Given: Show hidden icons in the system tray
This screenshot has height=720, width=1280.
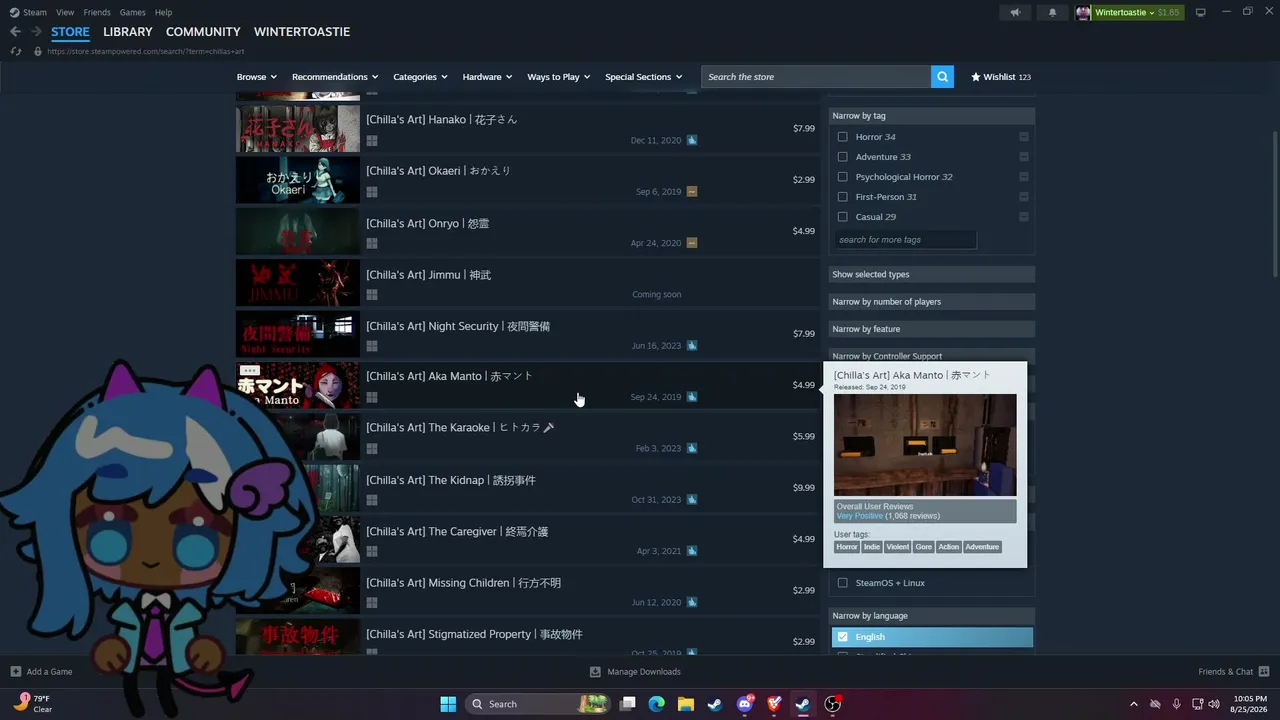Looking at the screenshot, I should tap(1134, 704).
